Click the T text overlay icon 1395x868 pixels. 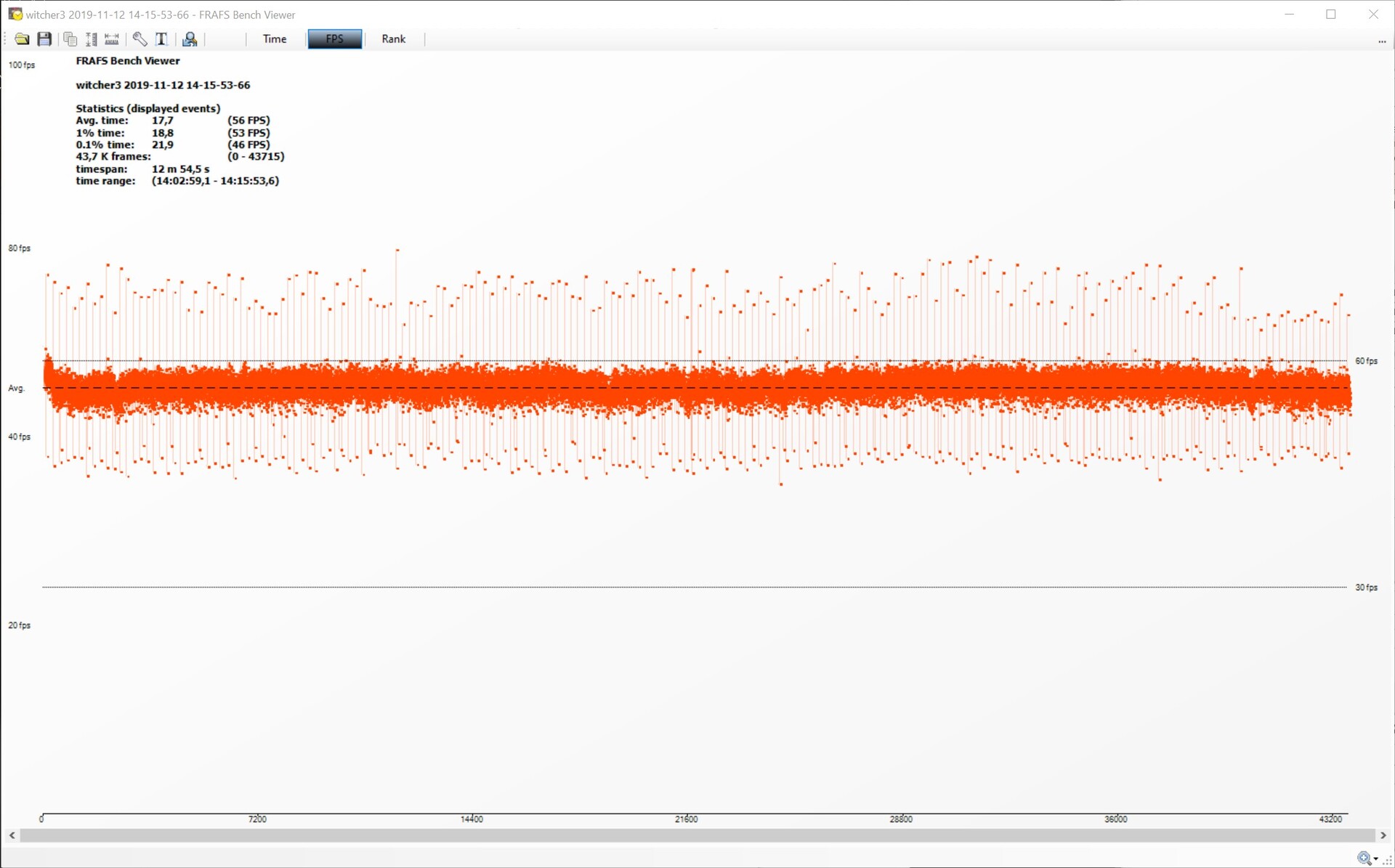pos(161,39)
